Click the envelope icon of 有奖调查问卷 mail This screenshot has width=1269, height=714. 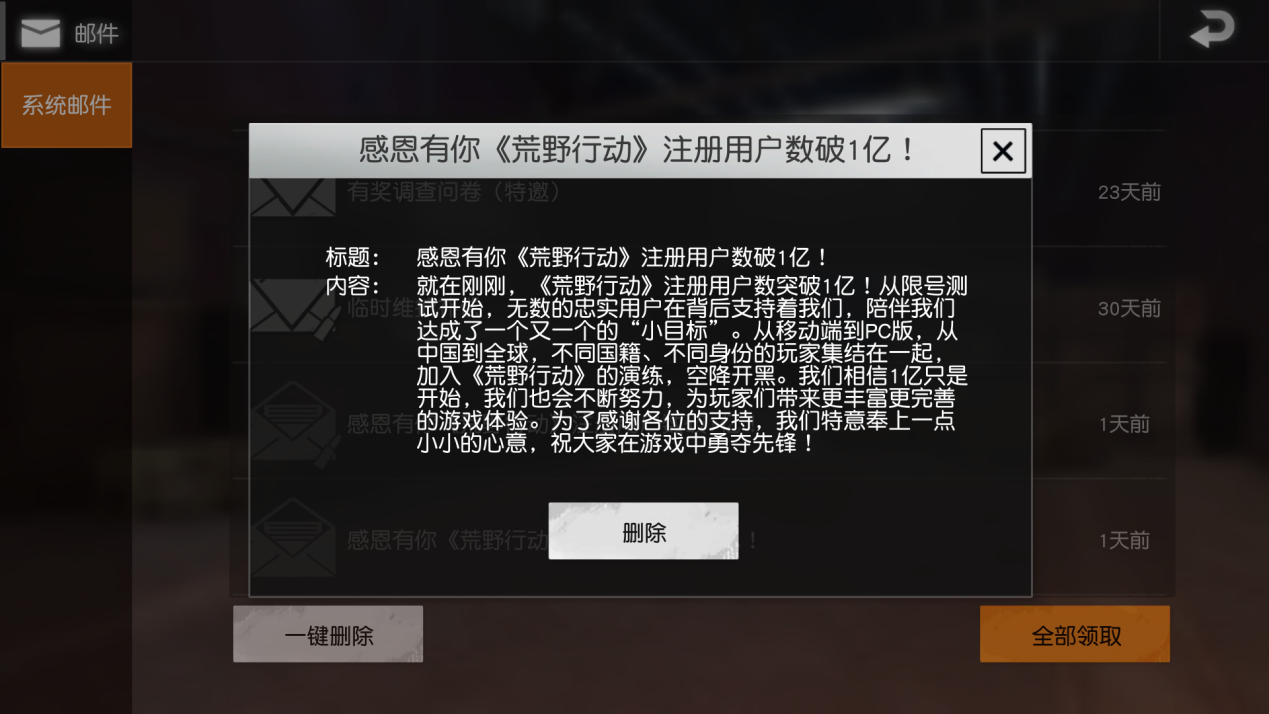293,196
